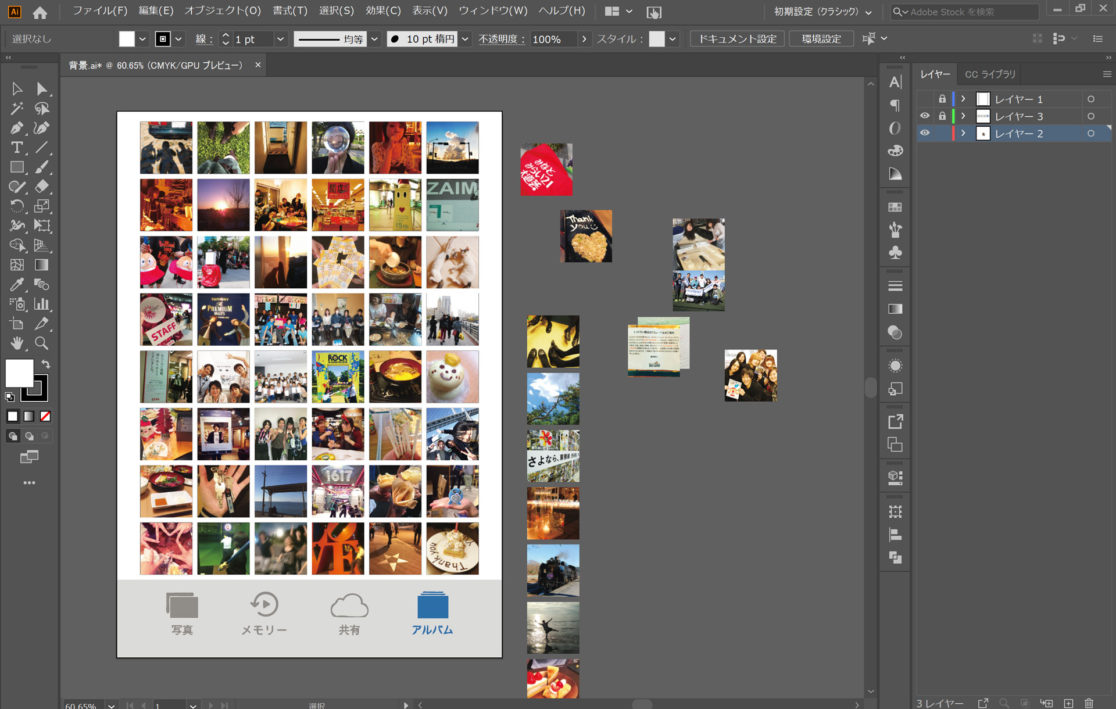Select the Type tool
Viewport: 1116px width, 709px height.
click(x=17, y=148)
